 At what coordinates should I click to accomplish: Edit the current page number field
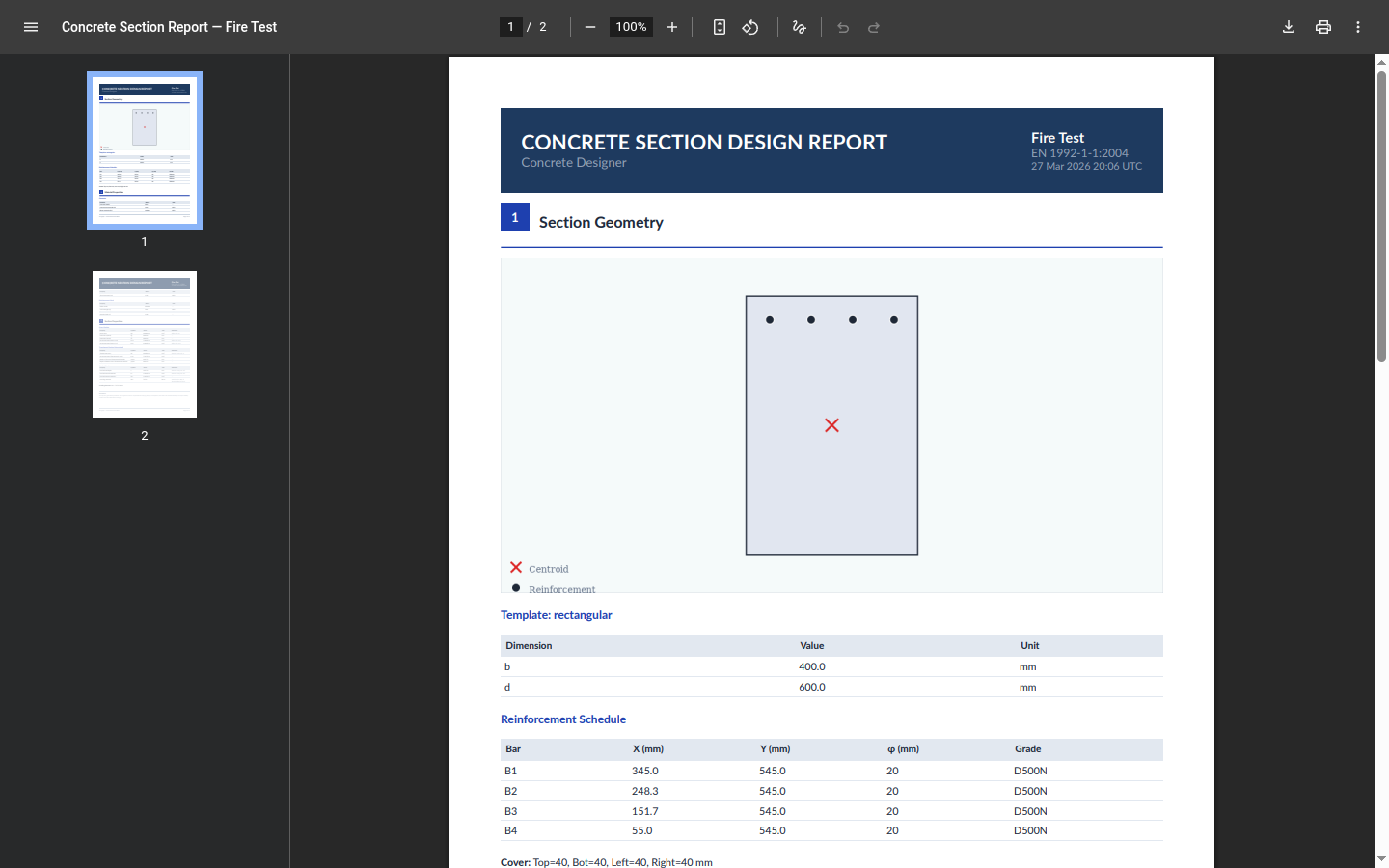(x=511, y=27)
